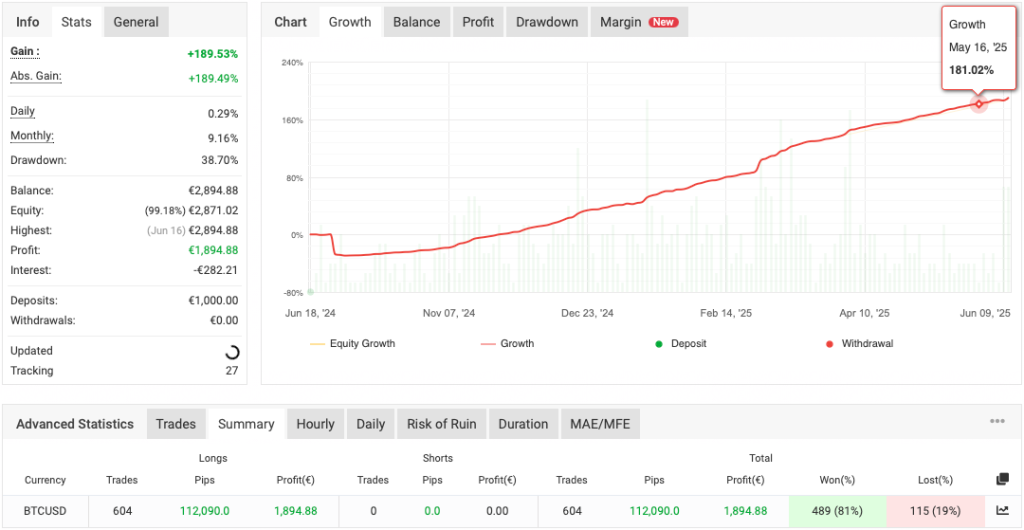This screenshot has width=1024, height=530.
Task: Click the Currency column header
Action: pyautogui.click(x=45, y=480)
